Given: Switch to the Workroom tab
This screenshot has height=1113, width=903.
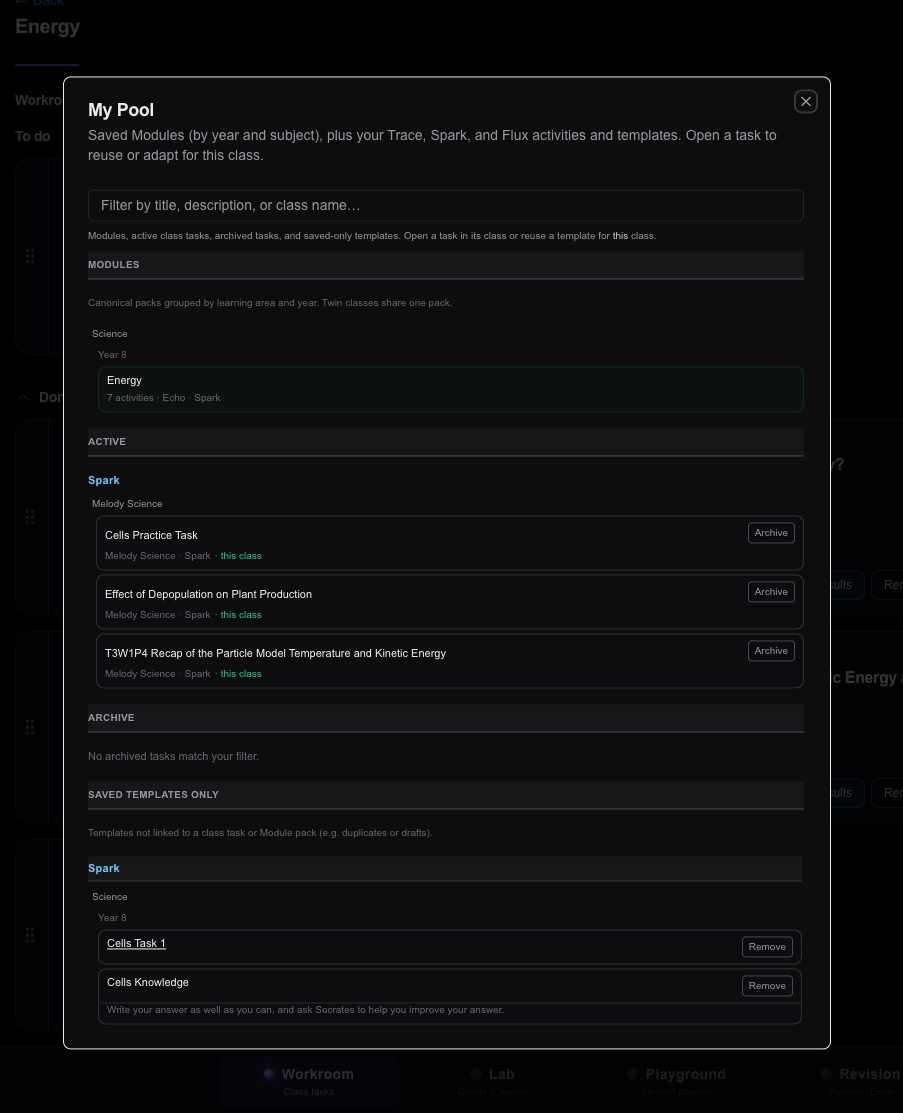Looking at the screenshot, I should 309,1080.
